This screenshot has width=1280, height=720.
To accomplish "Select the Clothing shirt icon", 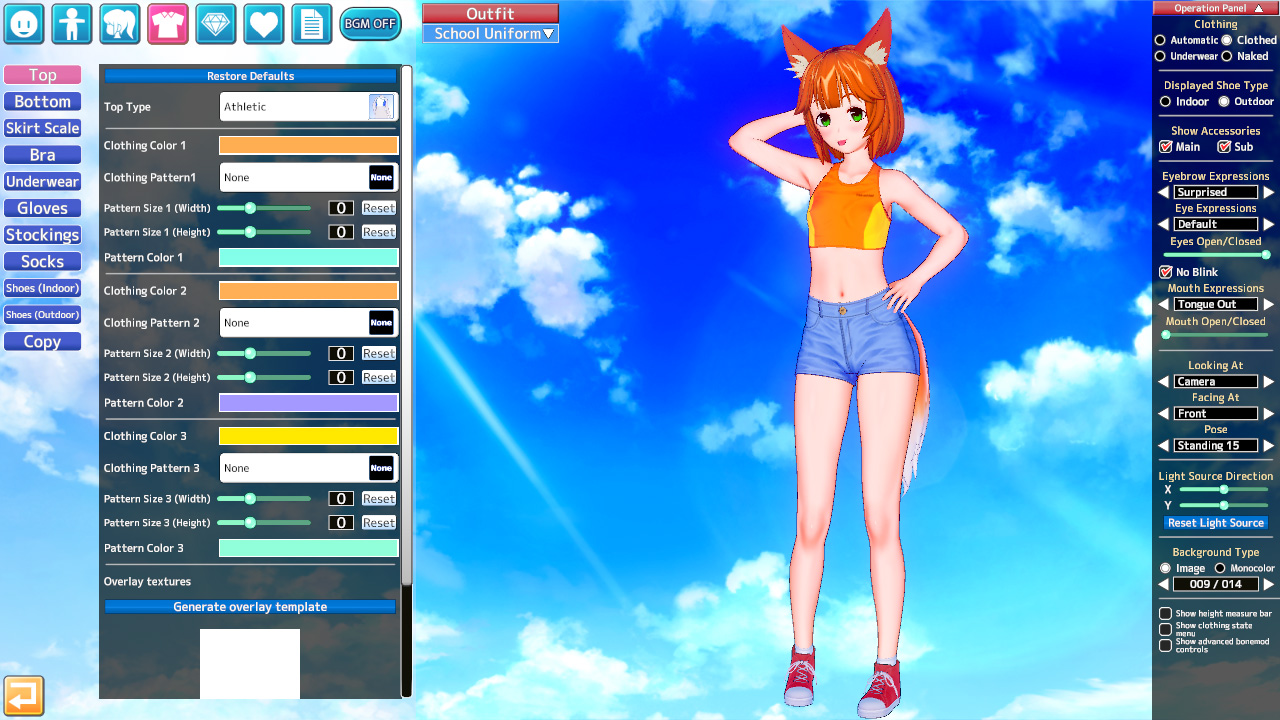I will pos(168,24).
